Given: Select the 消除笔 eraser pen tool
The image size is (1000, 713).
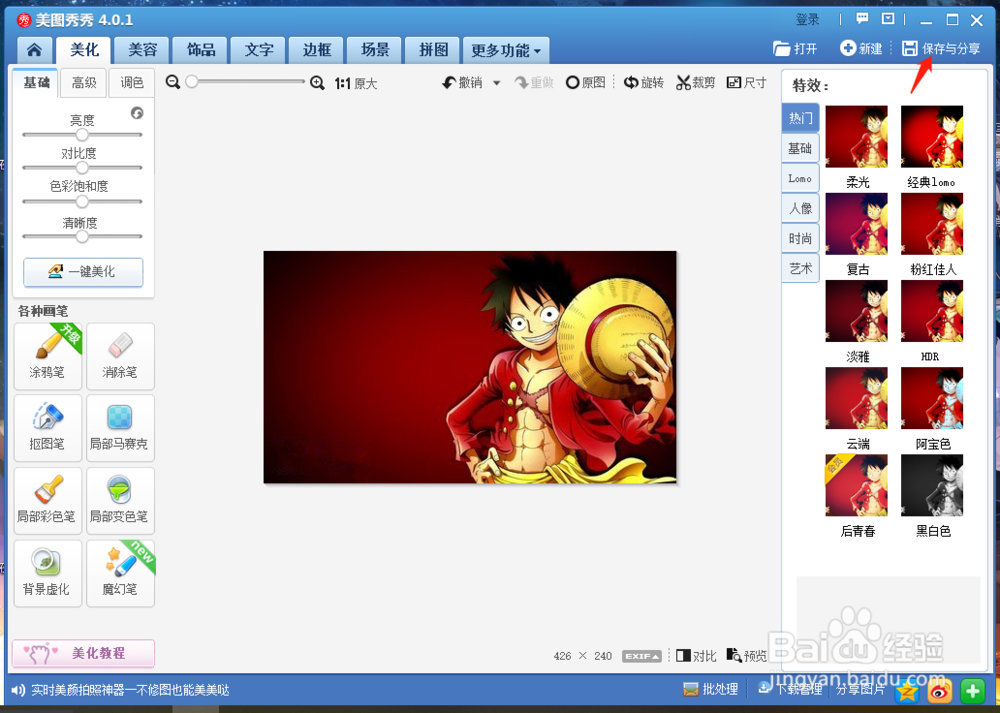Looking at the screenshot, I should [x=120, y=356].
